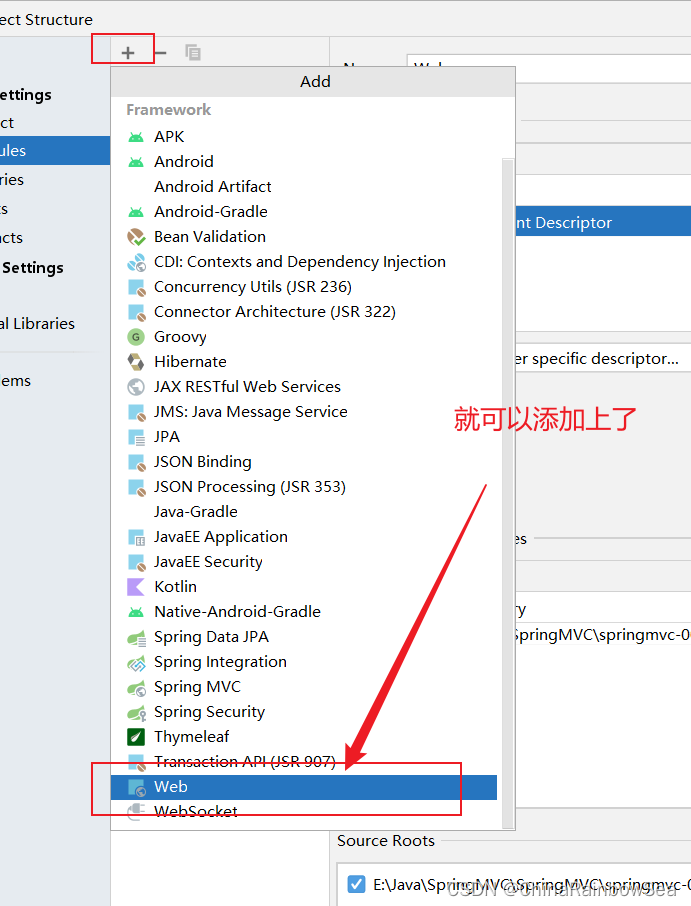Choose WebSocket in the framework list

pyautogui.click(x=195, y=812)
